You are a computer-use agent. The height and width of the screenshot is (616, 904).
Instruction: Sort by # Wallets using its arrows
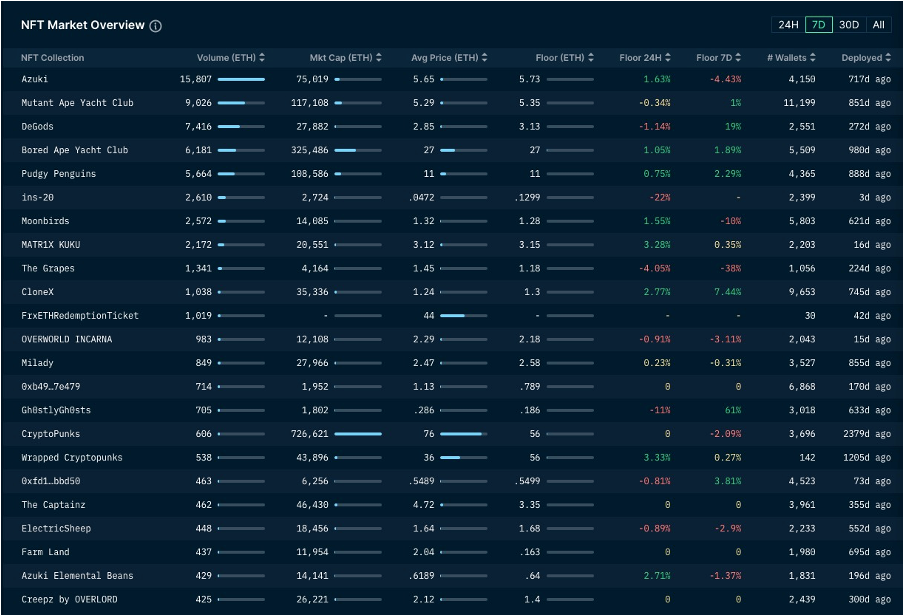(x=812, y=58)
